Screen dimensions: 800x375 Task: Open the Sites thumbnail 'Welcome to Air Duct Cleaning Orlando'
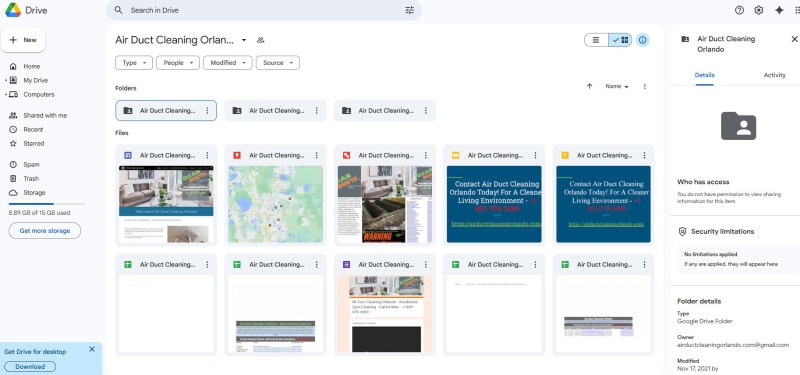point(166,204)
